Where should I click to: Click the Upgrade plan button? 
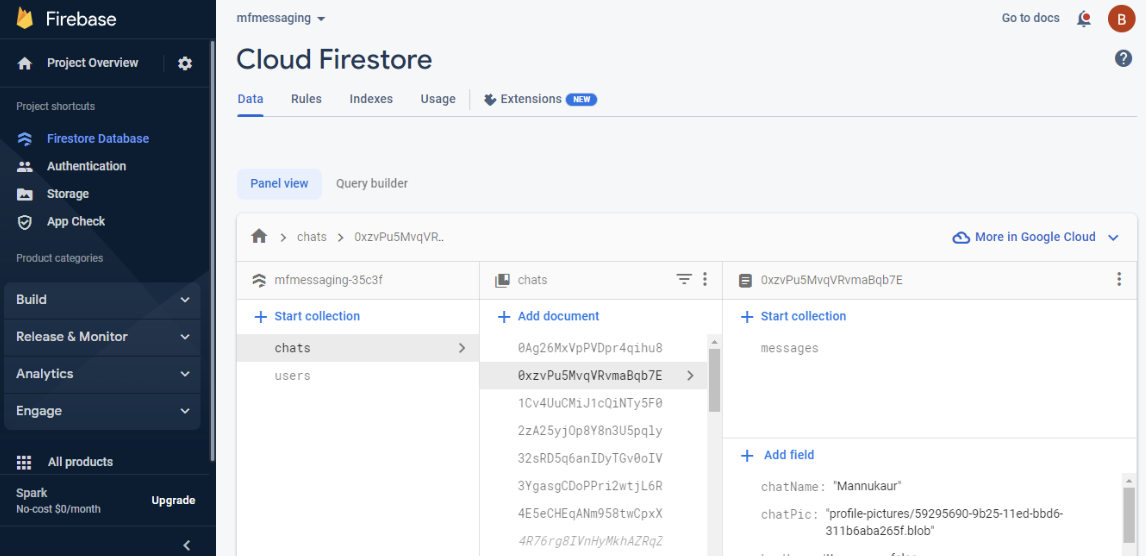[x=173, y=501]
